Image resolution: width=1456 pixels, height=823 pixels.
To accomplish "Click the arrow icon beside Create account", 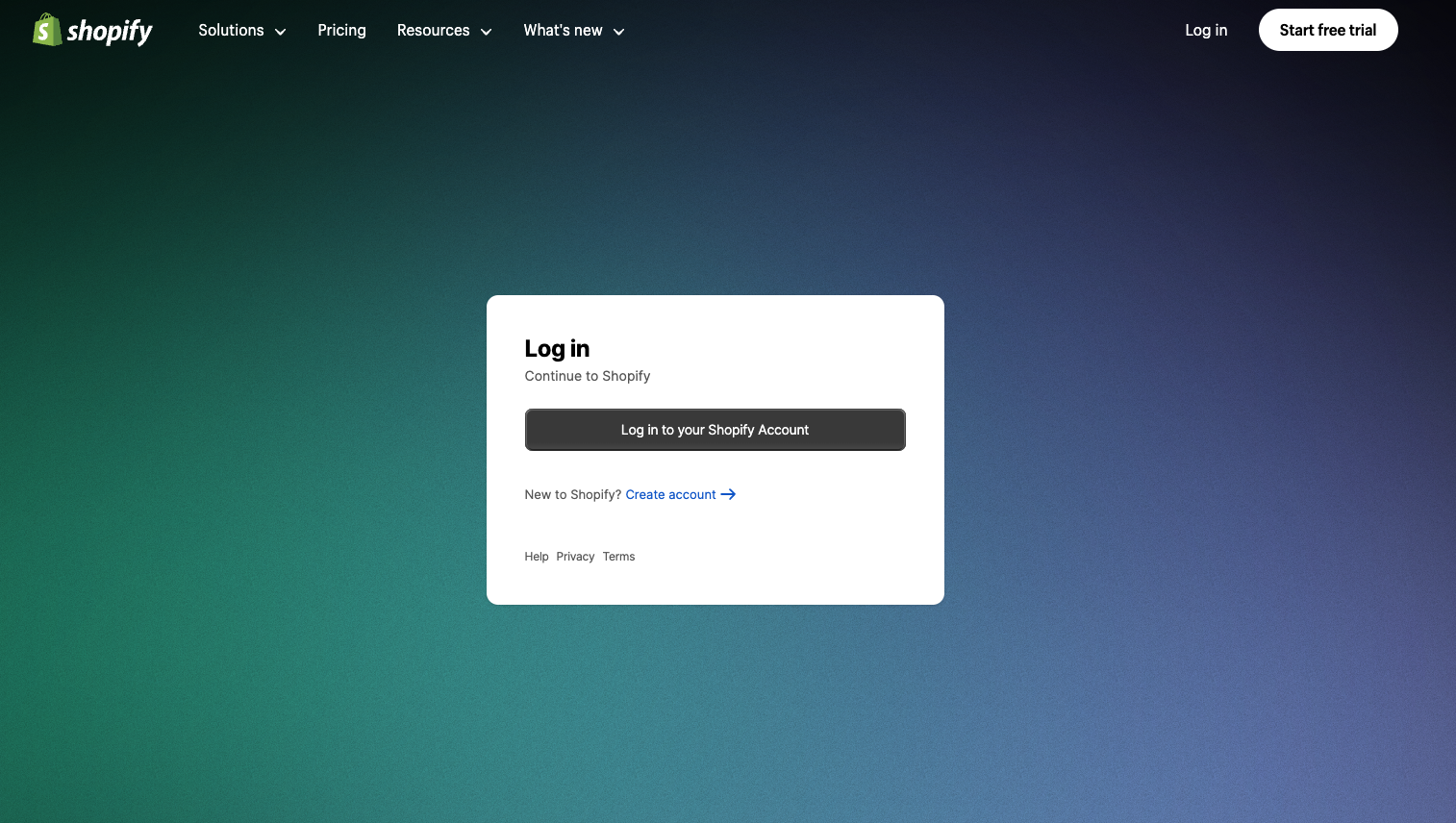I will [728, 494].
